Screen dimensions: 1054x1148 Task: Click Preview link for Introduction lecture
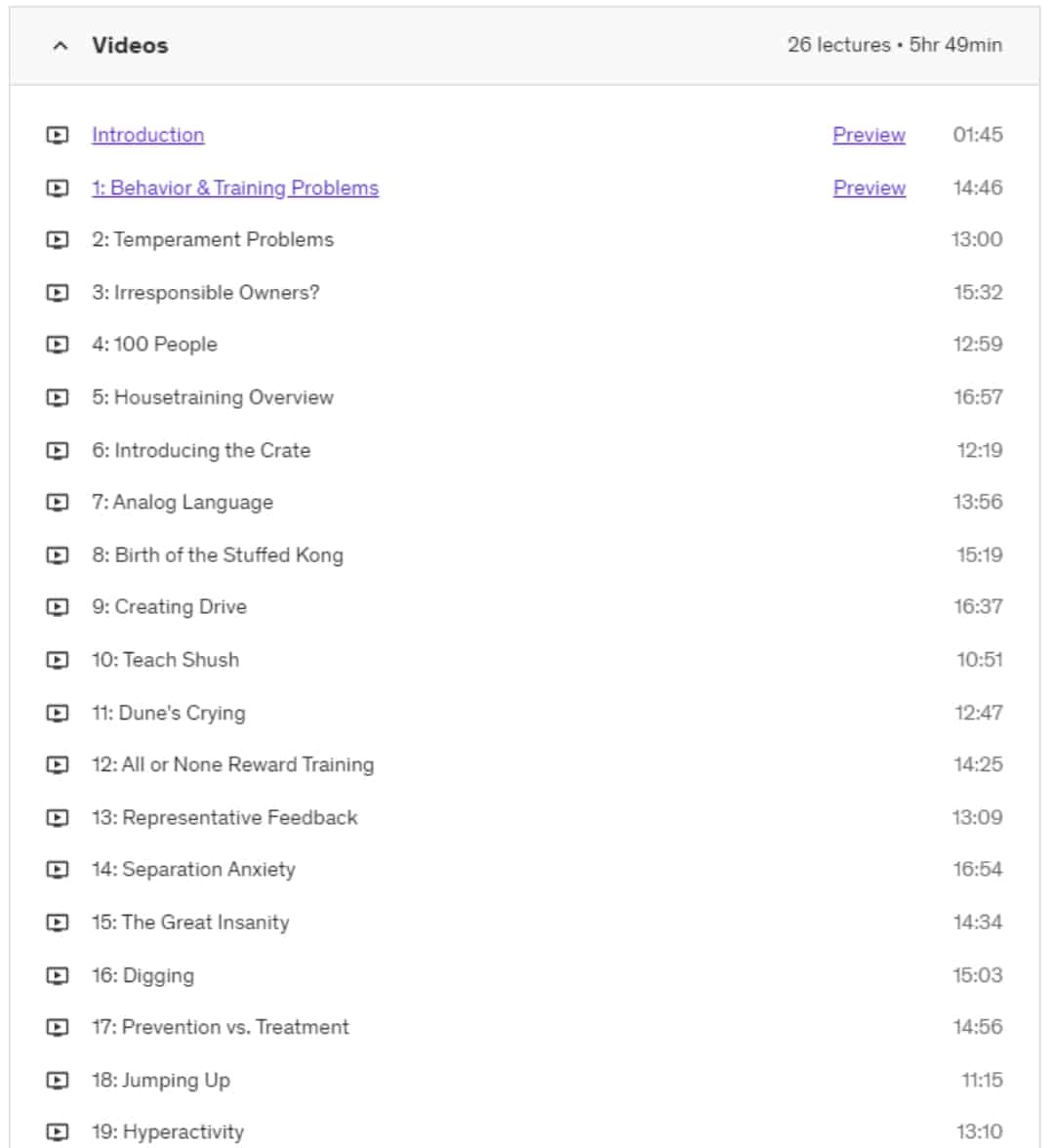[869, 135]
